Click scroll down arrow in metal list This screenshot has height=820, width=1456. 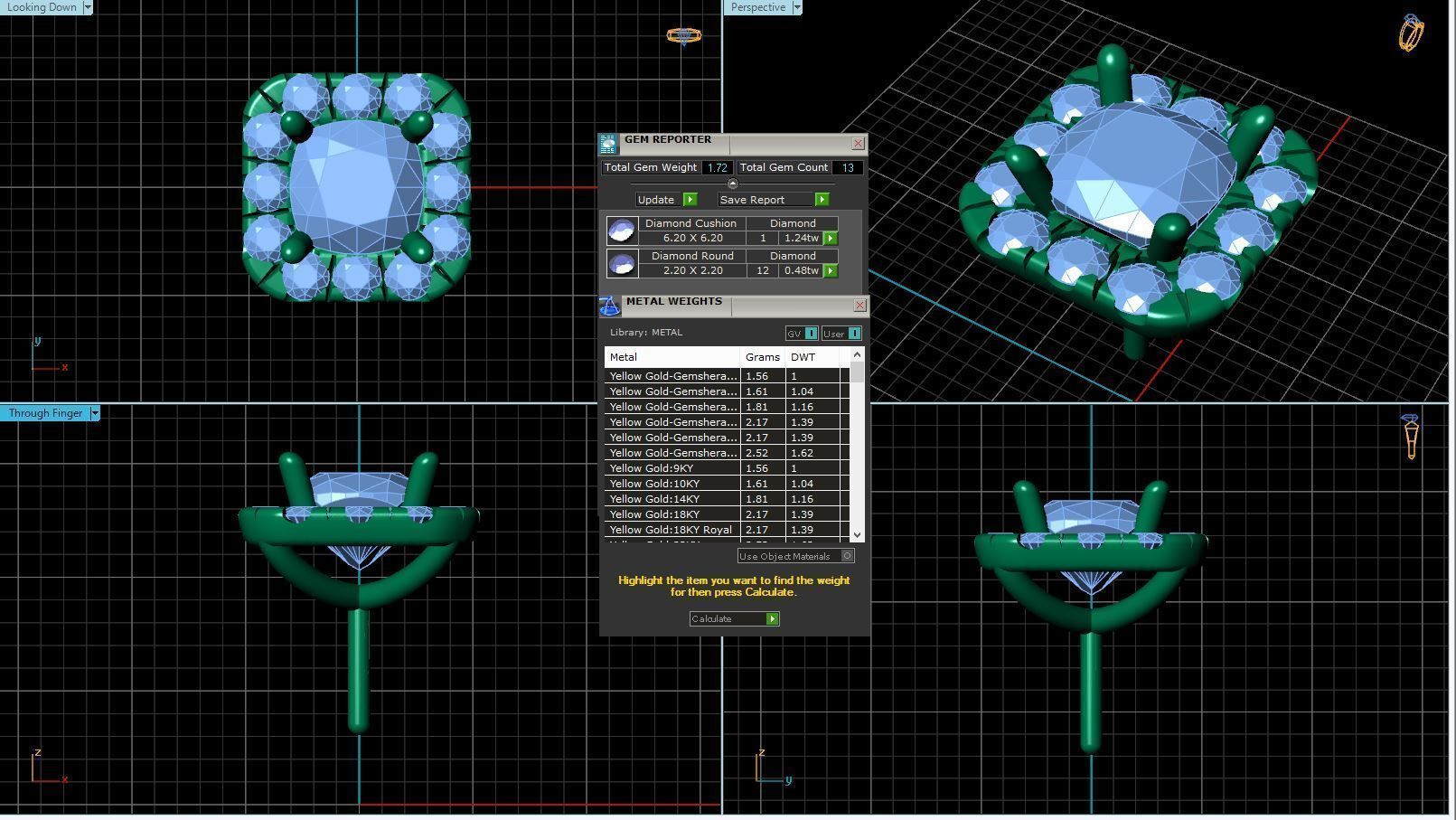[857, 535]
